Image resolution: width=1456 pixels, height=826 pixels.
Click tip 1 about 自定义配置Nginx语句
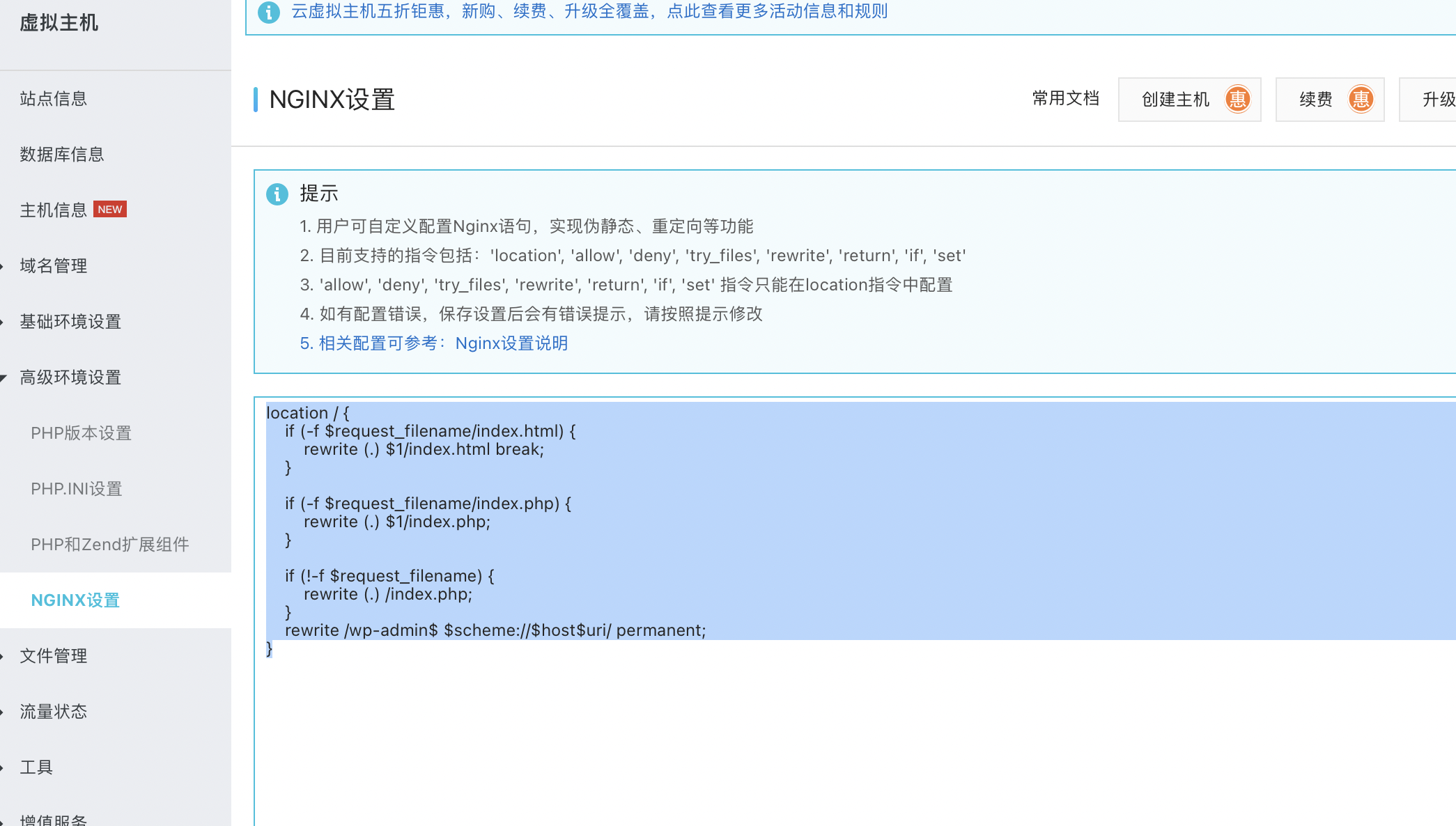pyautogui.click(x=527, y=226)
